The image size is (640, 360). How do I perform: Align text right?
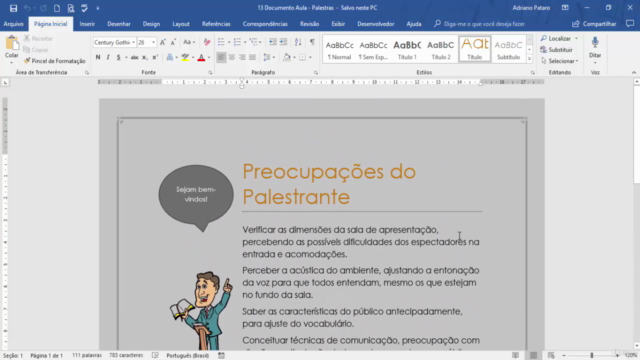click(242, 58)
